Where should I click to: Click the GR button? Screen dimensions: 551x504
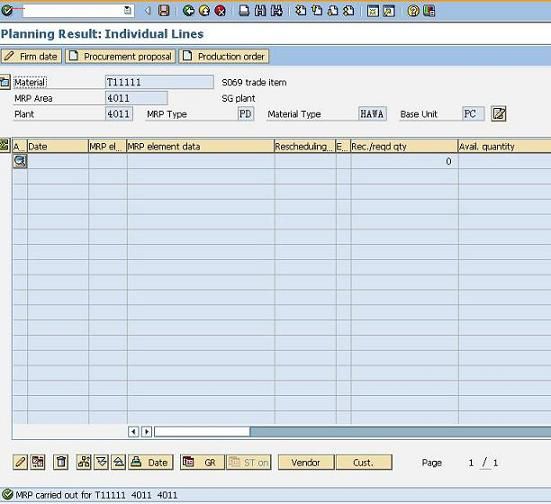202,462
